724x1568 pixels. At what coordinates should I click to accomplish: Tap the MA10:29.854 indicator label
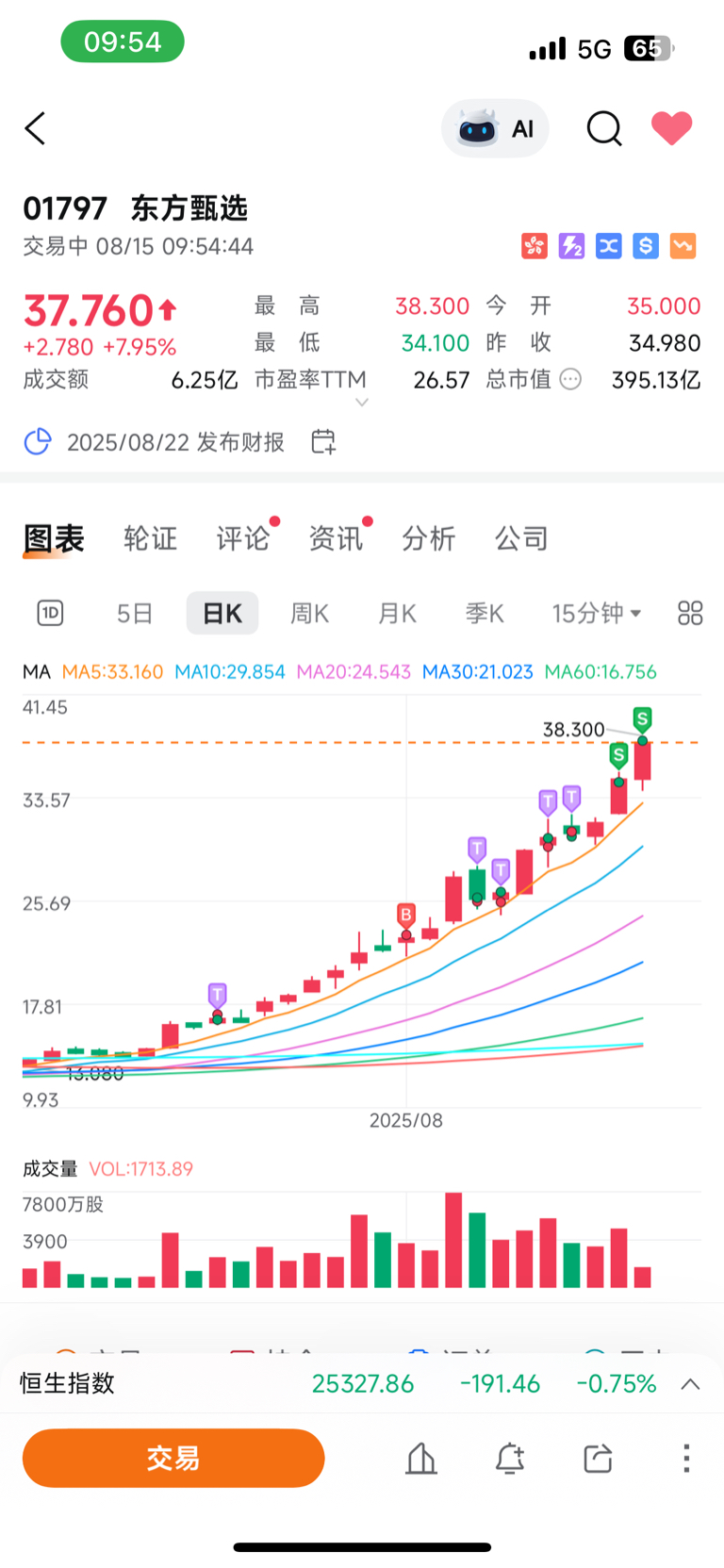pyautogui.click(x=230, y=672)
